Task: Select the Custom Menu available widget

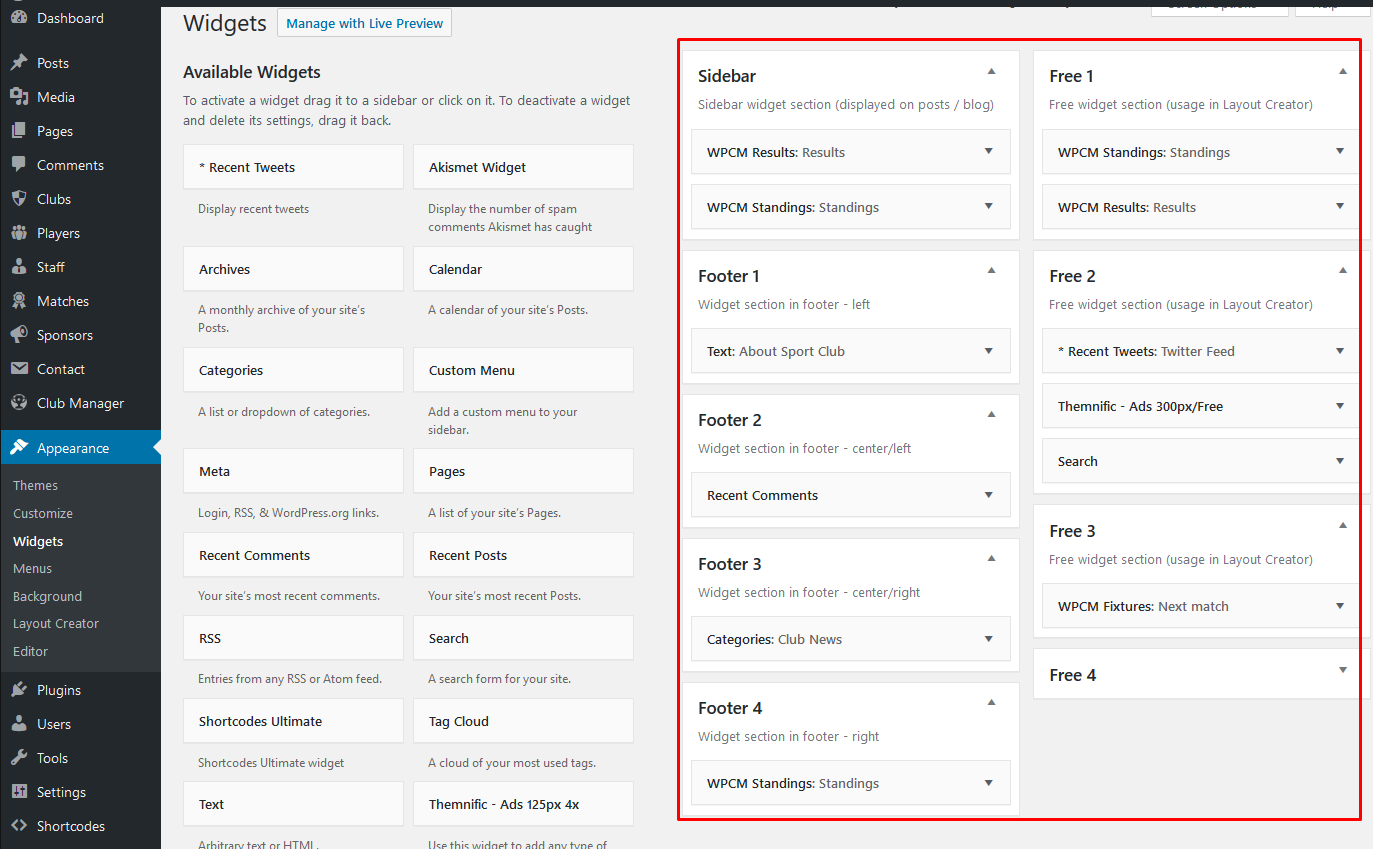Action: (x=523, y=370)
